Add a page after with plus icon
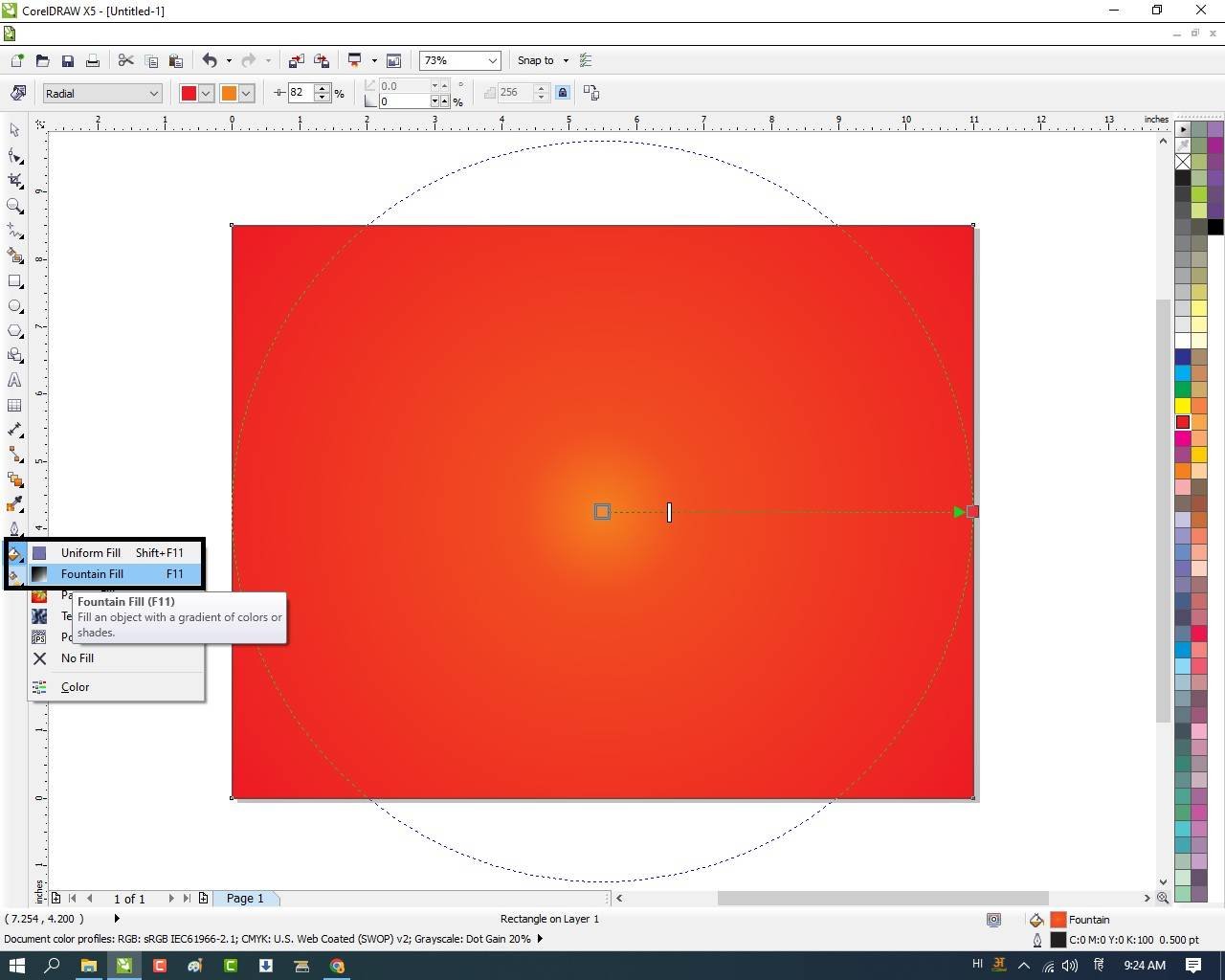Screen dimensions: 1225x980 [203, 899]
